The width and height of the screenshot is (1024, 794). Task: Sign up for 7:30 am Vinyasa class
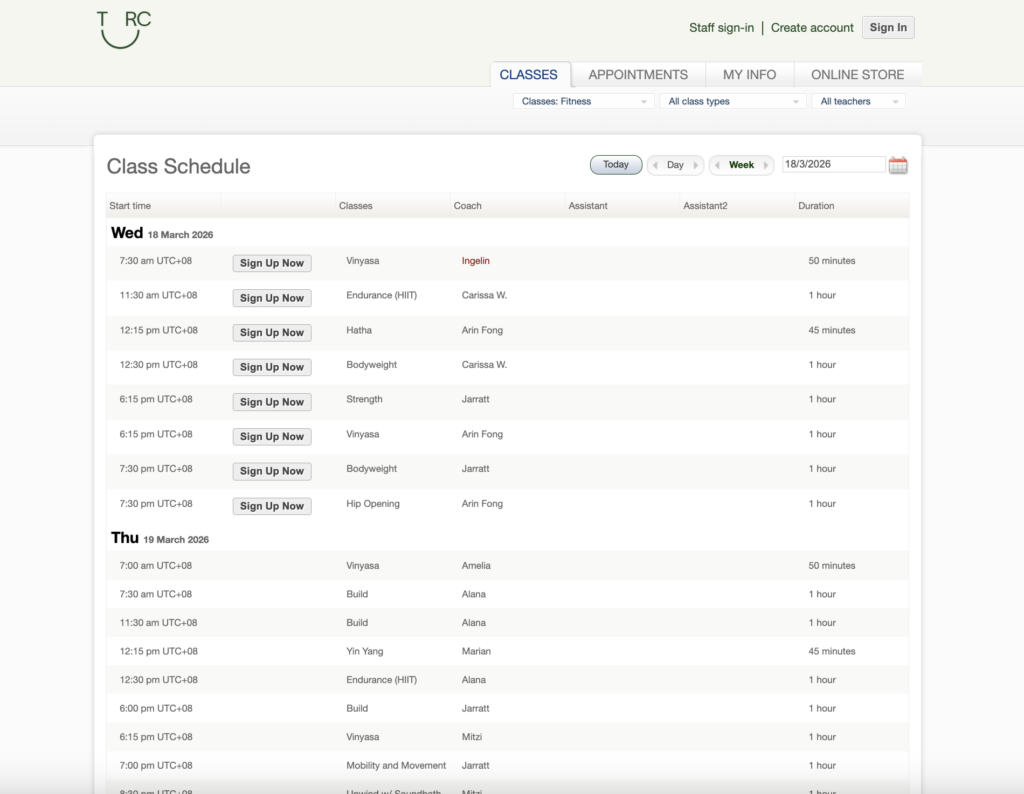point(272,263)
